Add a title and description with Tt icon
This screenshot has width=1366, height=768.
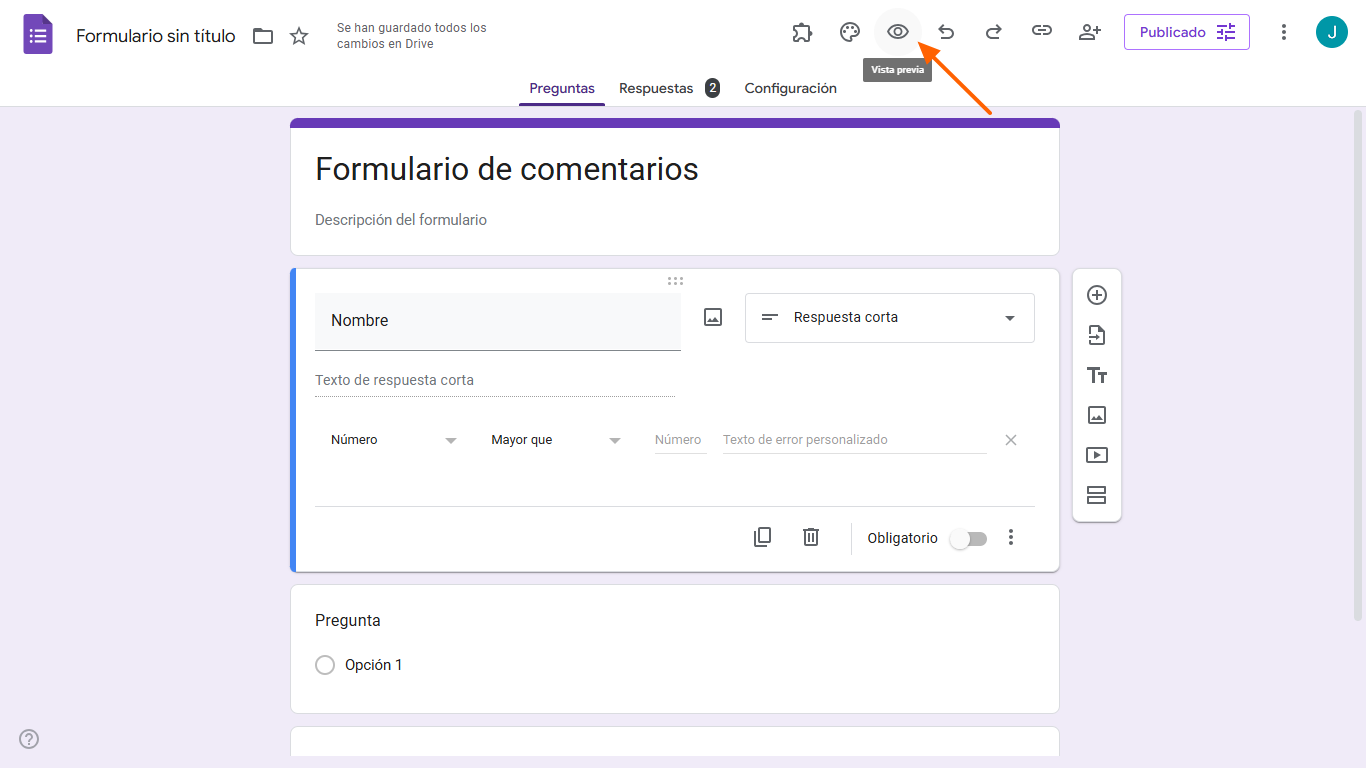1097,375
